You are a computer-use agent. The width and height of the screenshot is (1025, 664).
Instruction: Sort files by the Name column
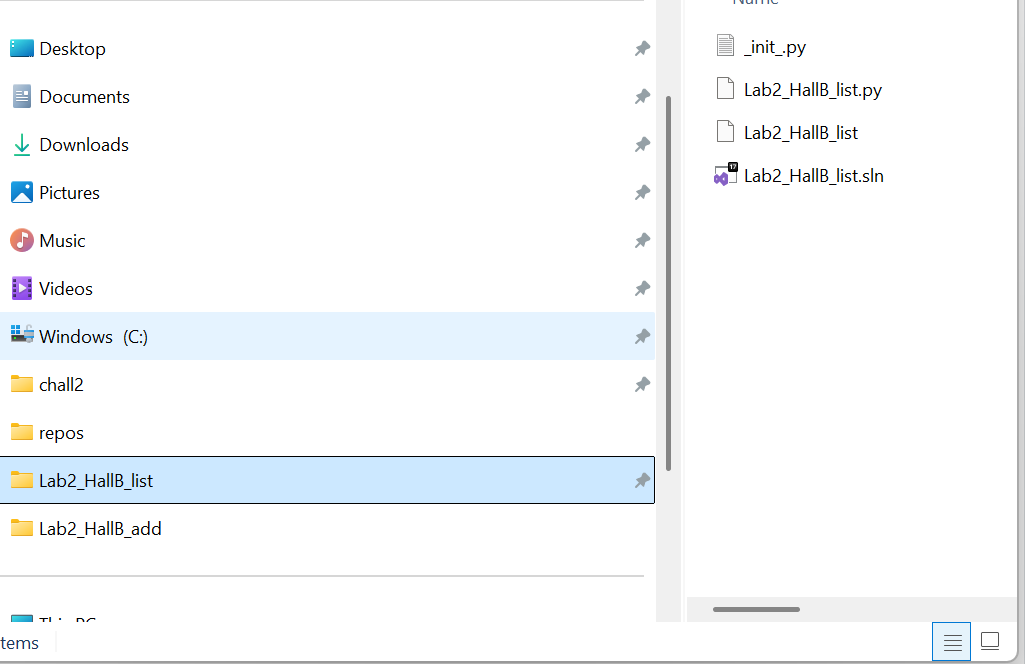click(x=756, y=4)
